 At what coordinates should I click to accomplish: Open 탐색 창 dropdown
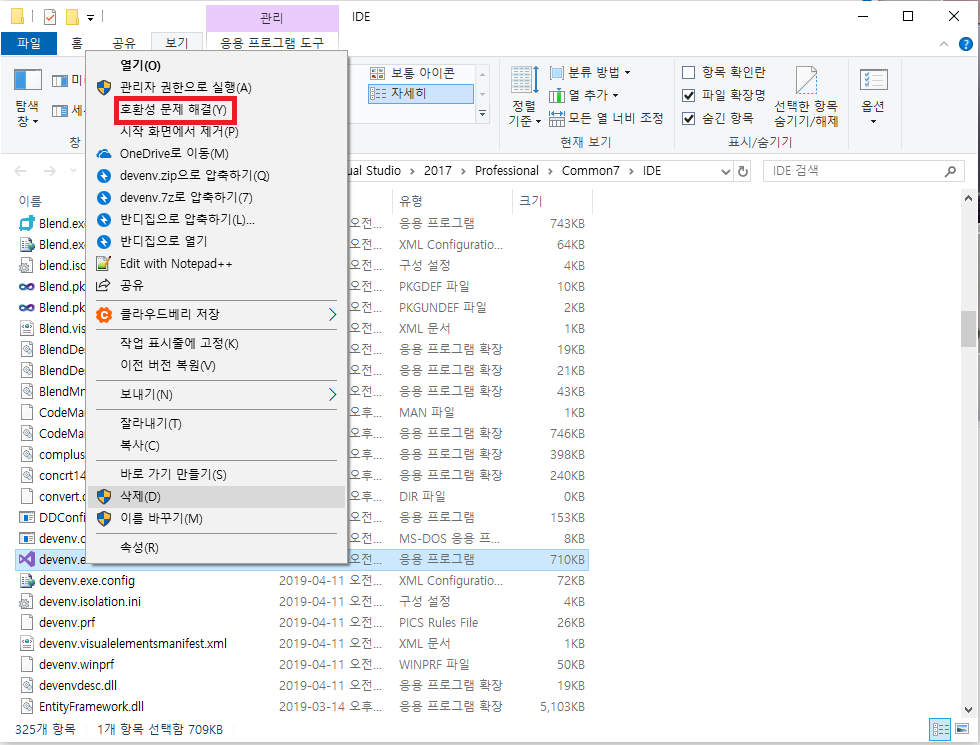pos(28,96)
